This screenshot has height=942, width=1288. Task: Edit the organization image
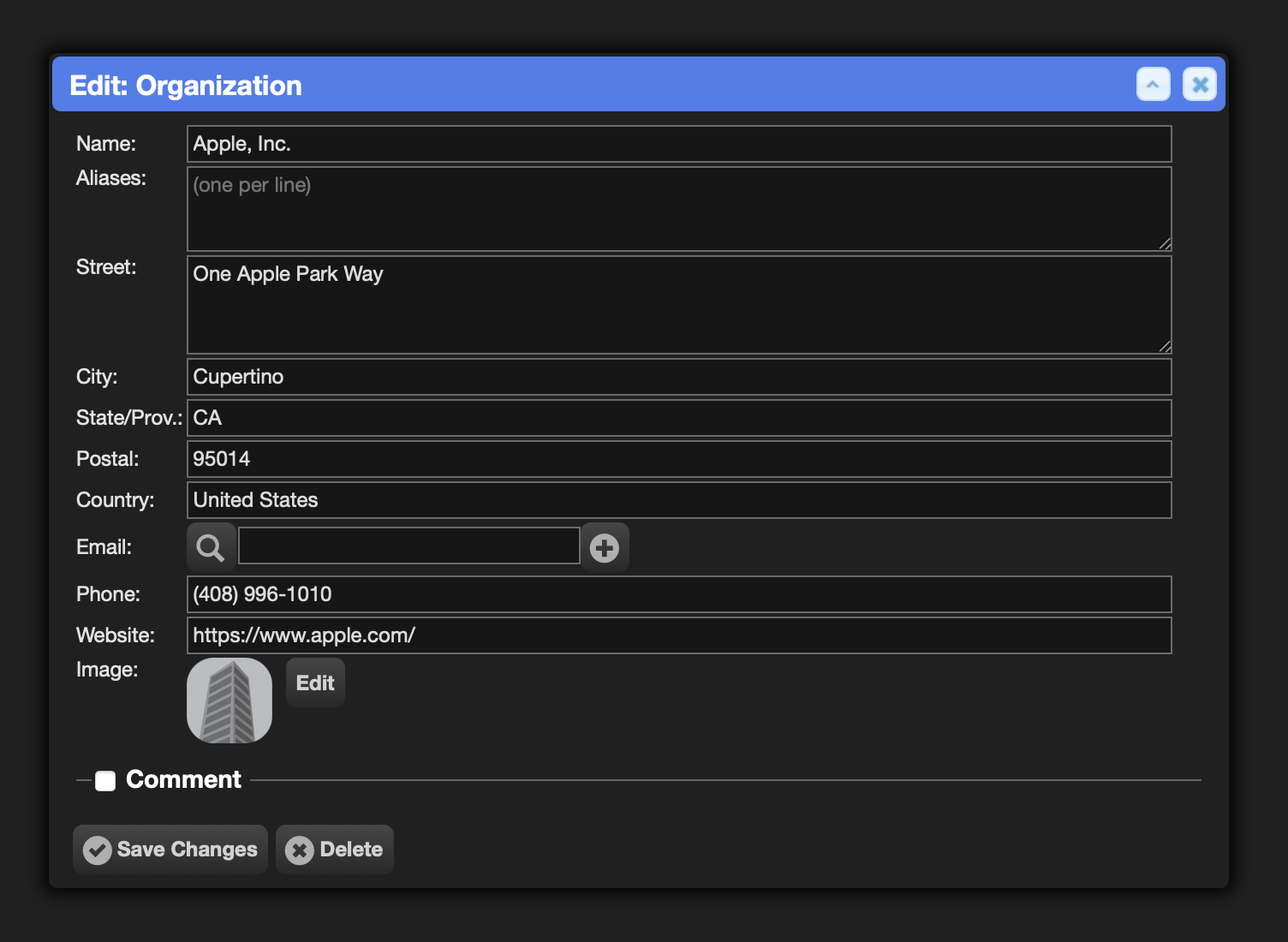click(315, 683)
